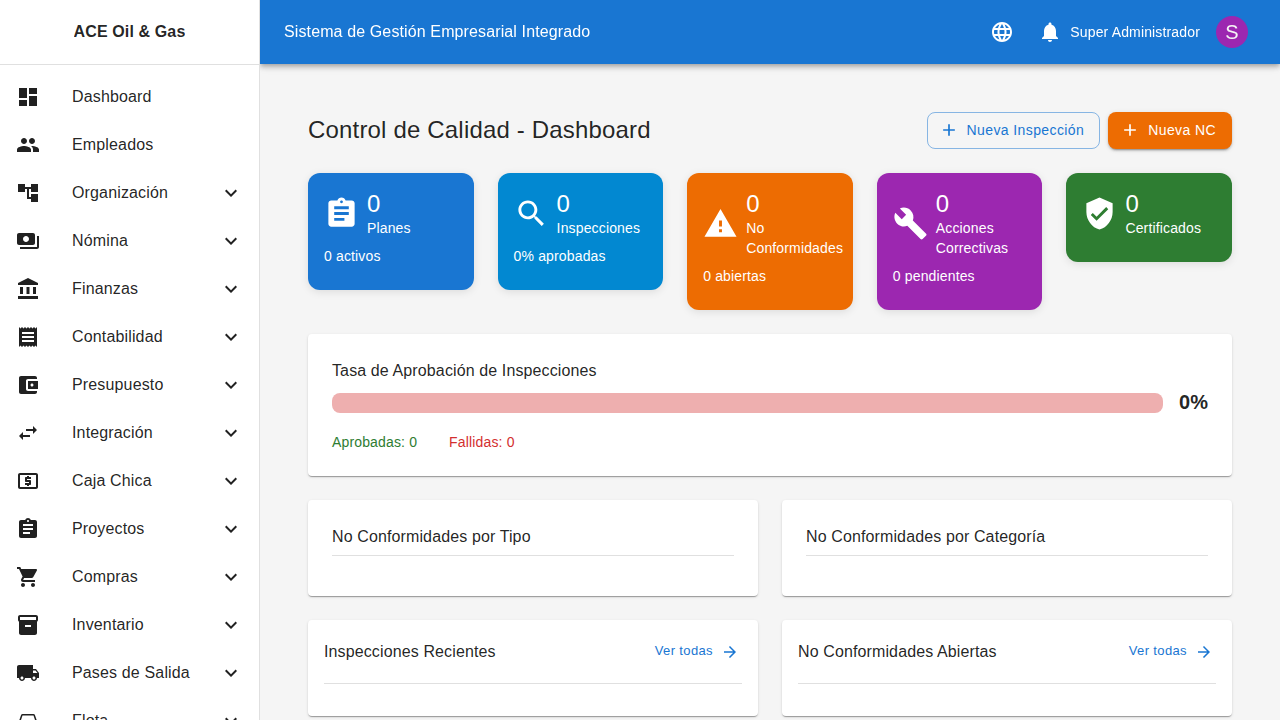
Task: Click the Finanzas bank icon
Action: (x=28, y=289)
